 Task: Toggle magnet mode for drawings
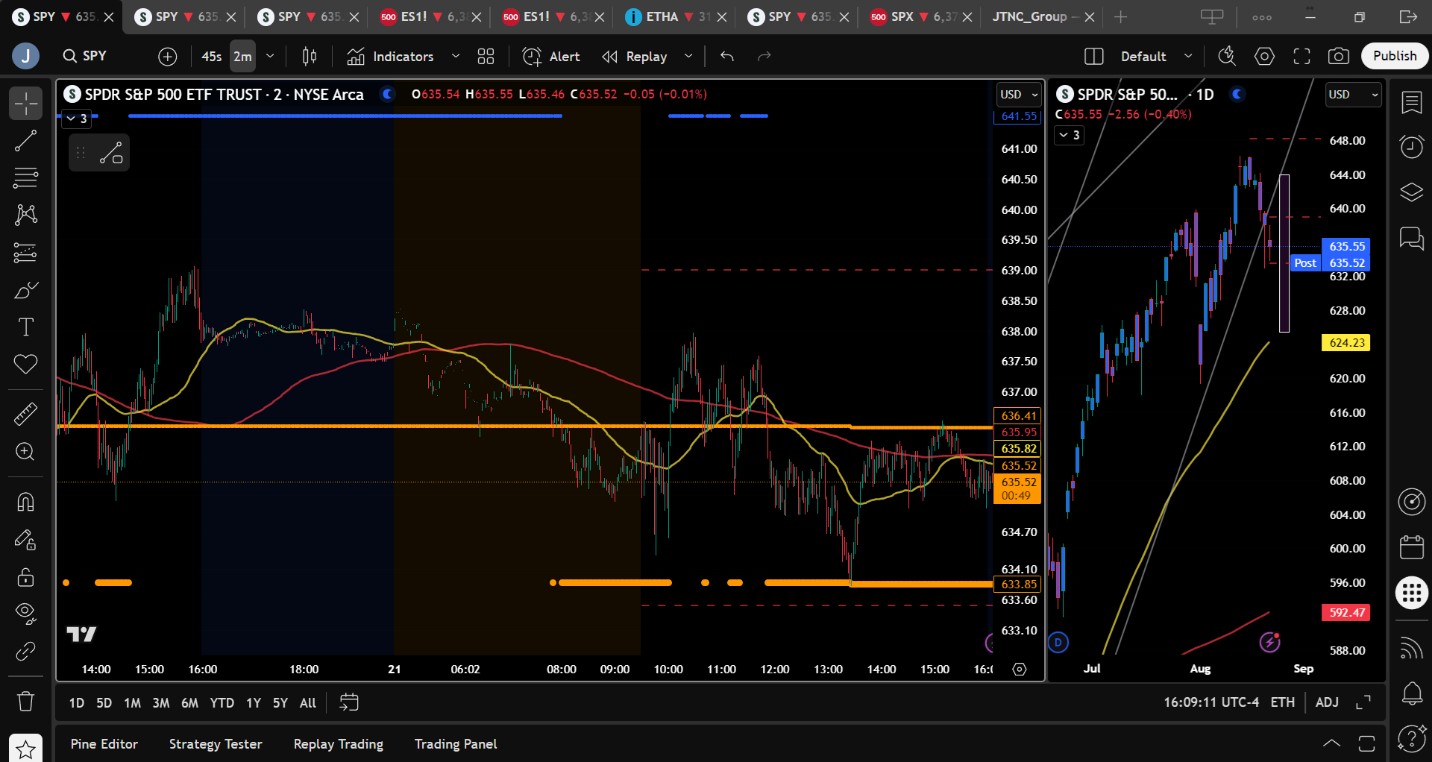coord(26,501)
